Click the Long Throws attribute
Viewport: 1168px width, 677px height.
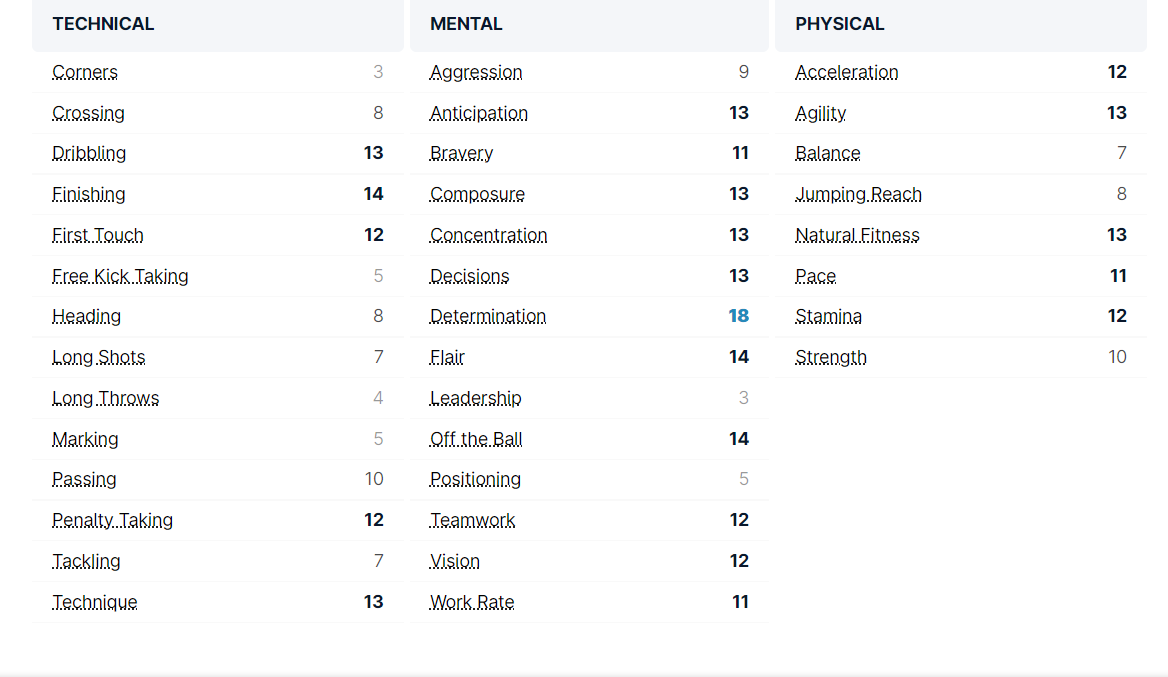coord(106,398)
